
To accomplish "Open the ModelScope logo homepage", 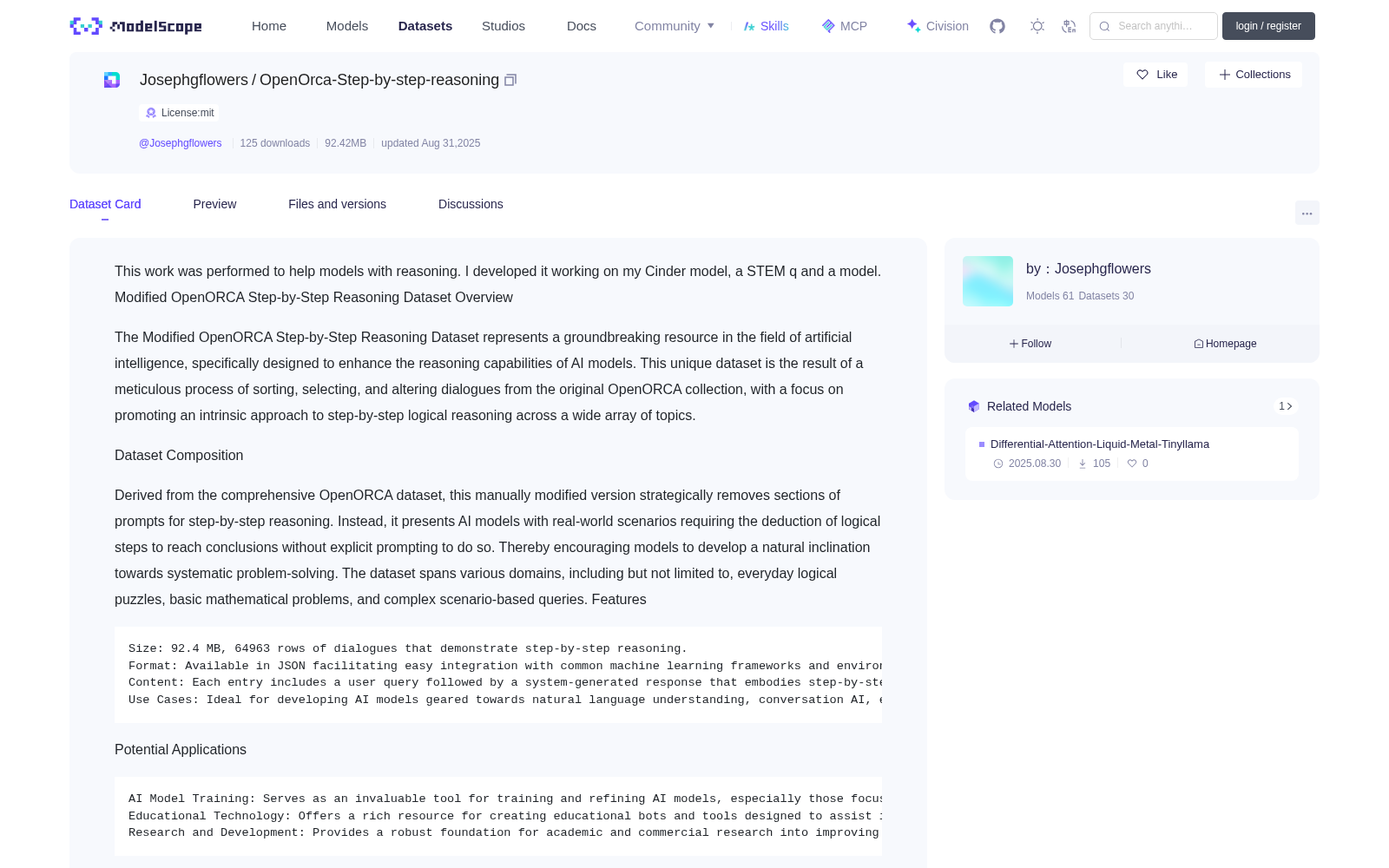I will tap(135, 26).
